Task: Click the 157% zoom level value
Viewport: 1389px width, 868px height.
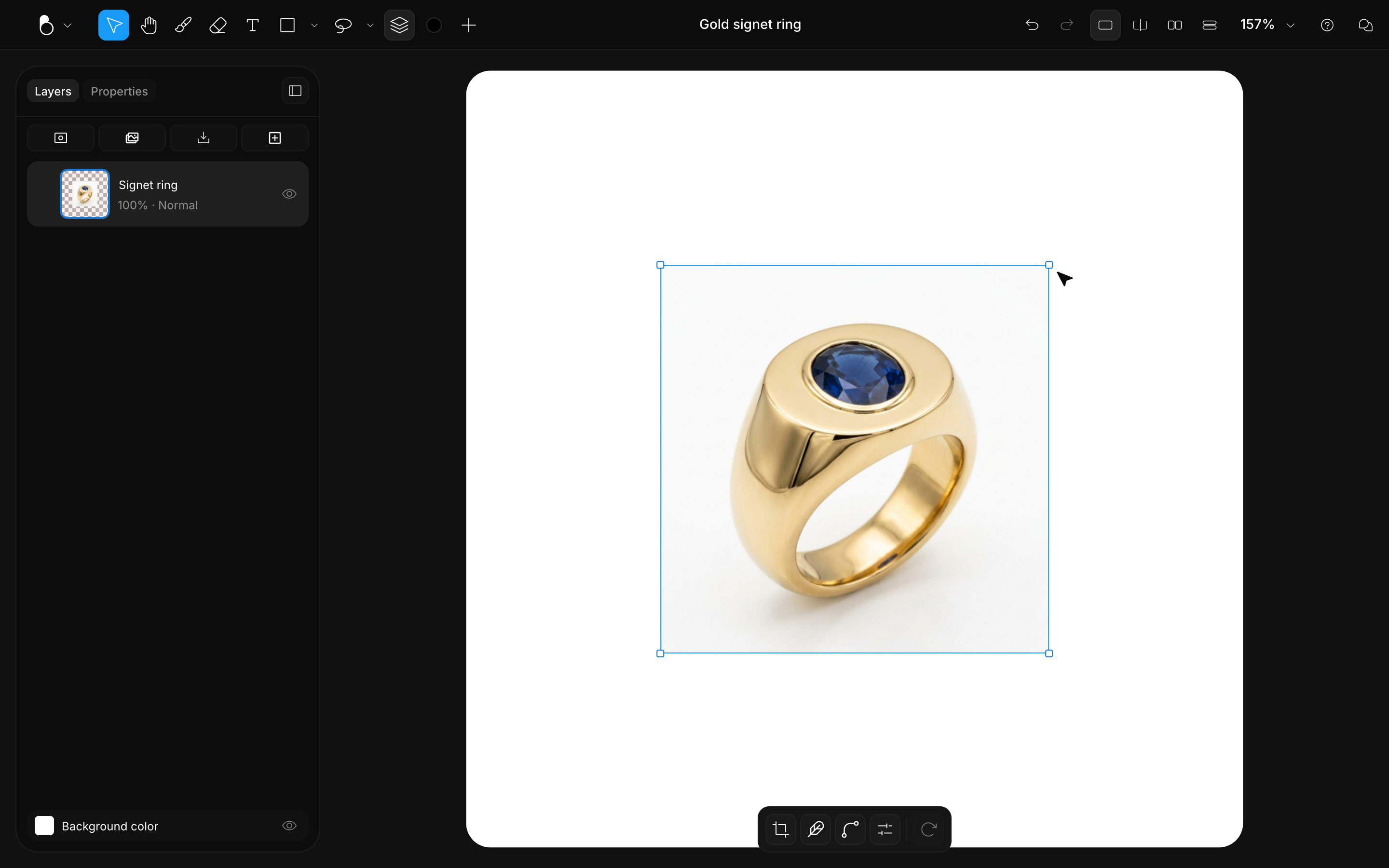Action: coord(1257,25)
